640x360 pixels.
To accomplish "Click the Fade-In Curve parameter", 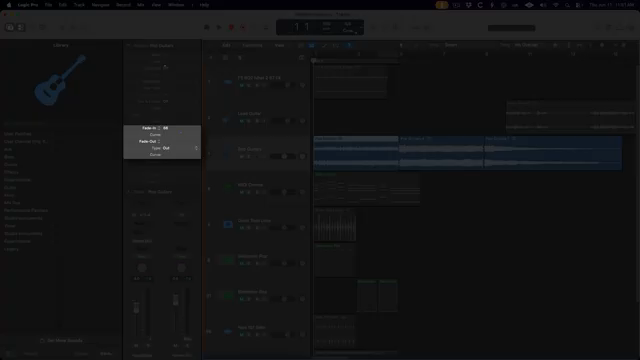I will (155, 135).
